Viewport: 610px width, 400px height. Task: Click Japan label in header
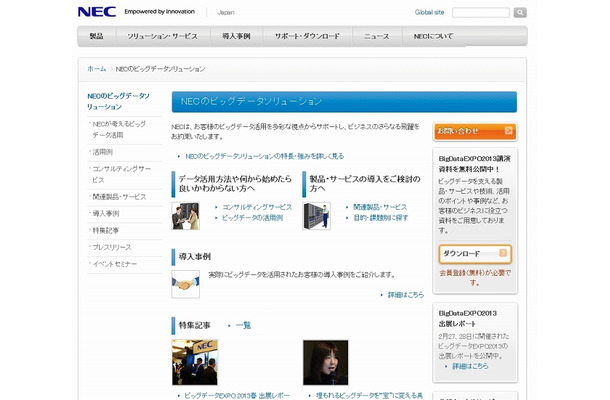point(226,12)
